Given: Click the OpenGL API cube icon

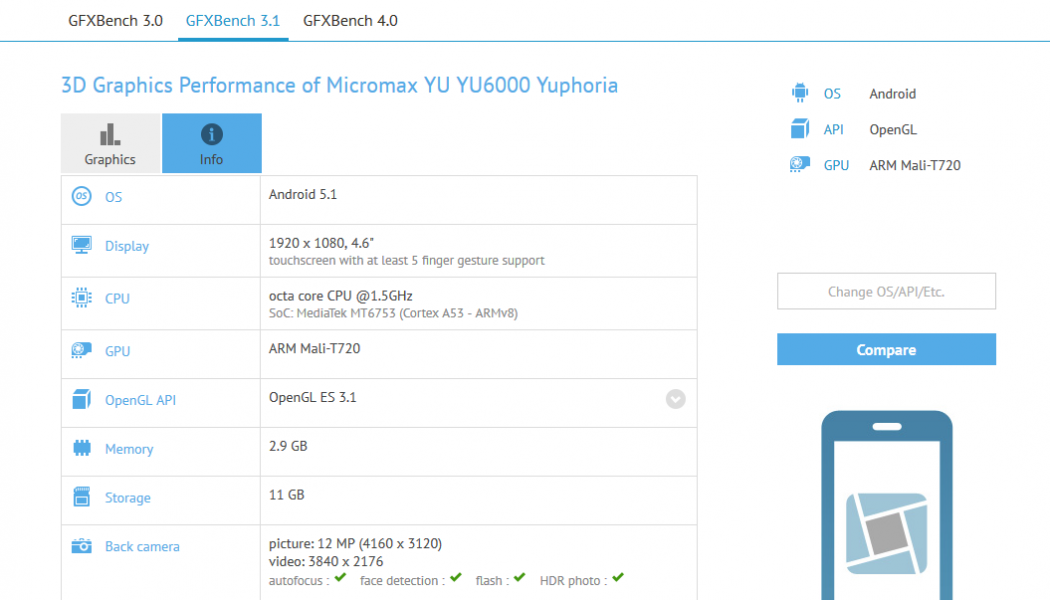Looking at the screenshot, I should pyautogui.click(x=81, y=400).
